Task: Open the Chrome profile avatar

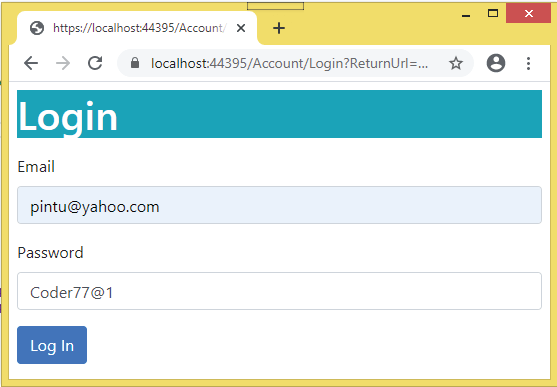Action: point(496,63)
